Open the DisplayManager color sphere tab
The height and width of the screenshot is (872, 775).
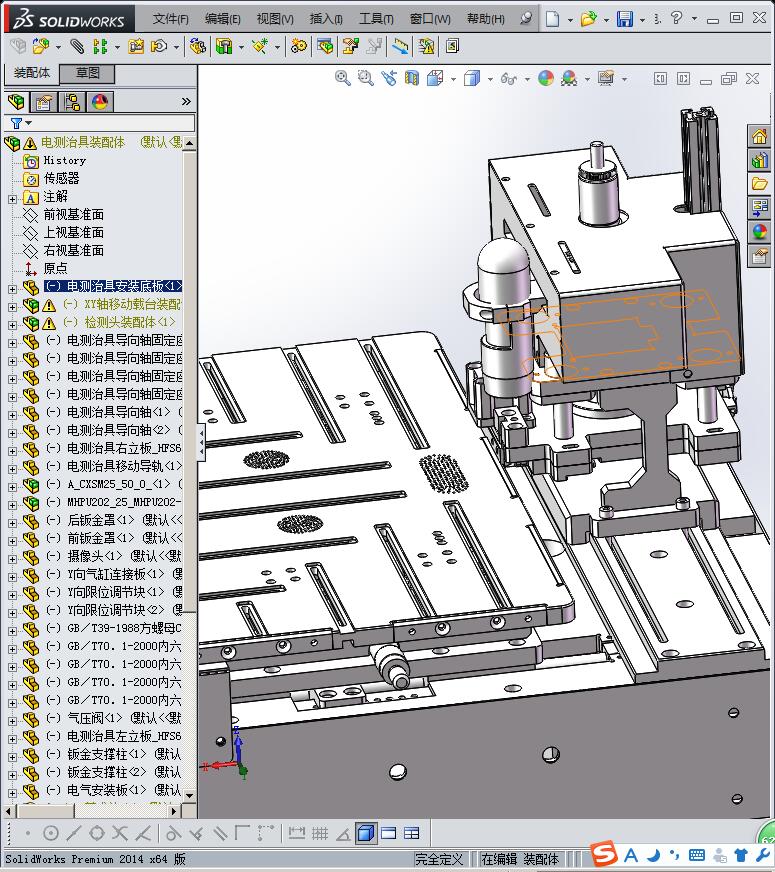click(100, 102)
